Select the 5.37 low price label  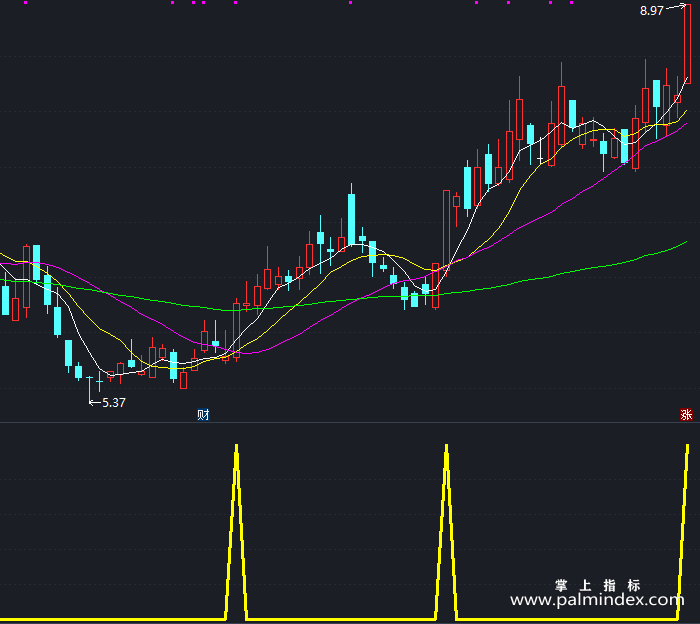click(x=114, y=403)
